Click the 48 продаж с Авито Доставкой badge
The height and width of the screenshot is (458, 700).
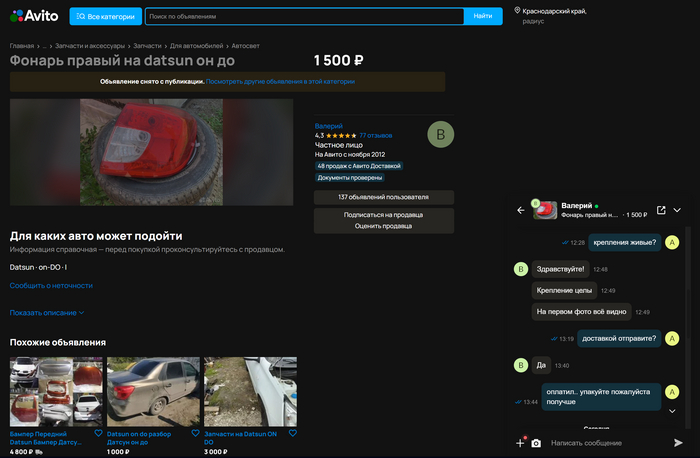tap(359, 166)
